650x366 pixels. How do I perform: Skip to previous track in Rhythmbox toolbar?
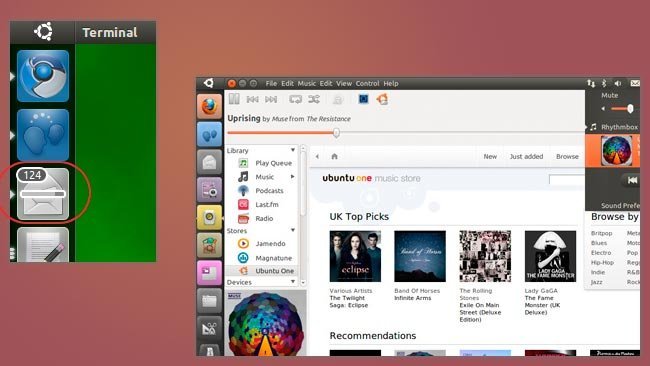coord(252,99)
